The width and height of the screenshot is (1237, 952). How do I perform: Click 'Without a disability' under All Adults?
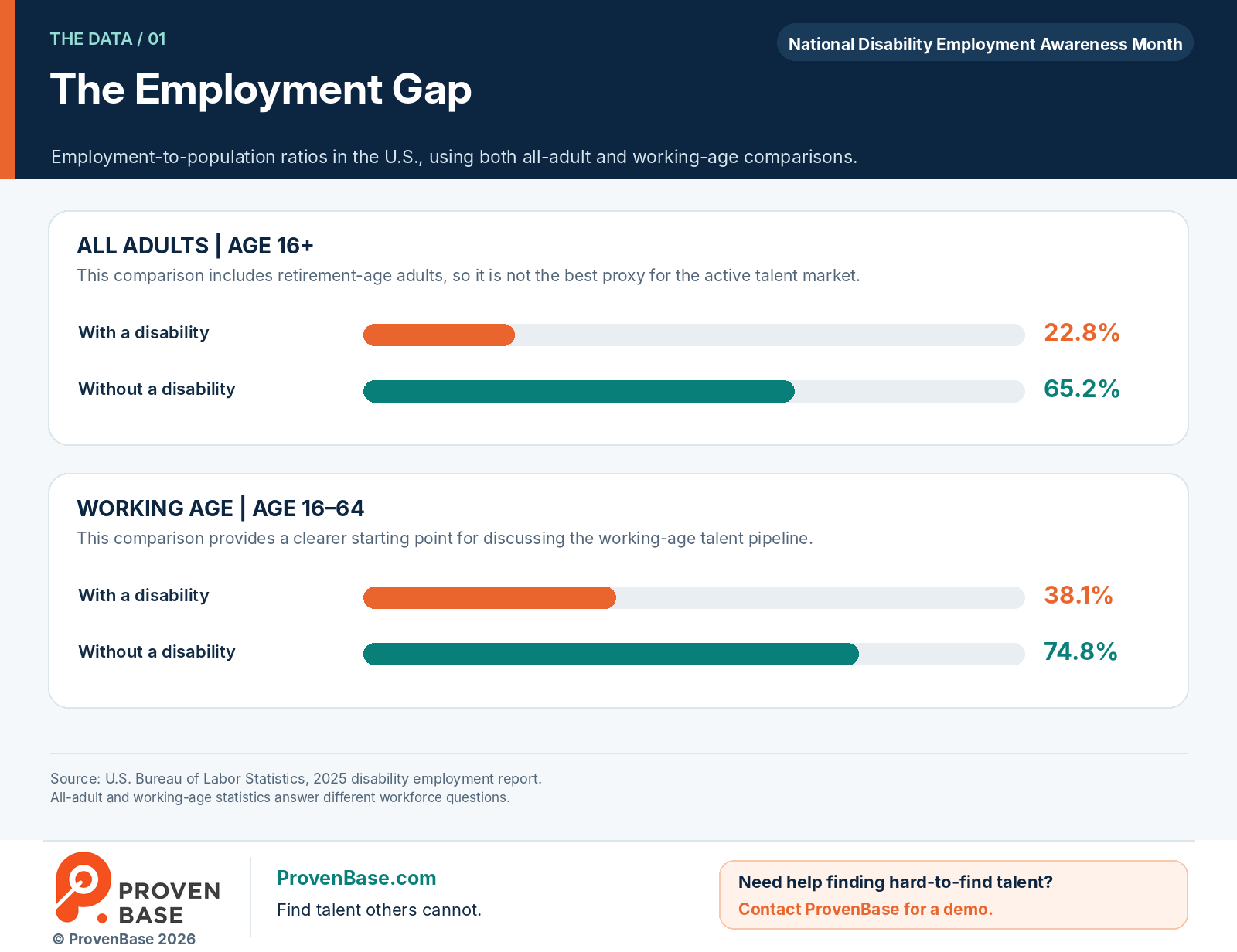(x=157, y=389)
